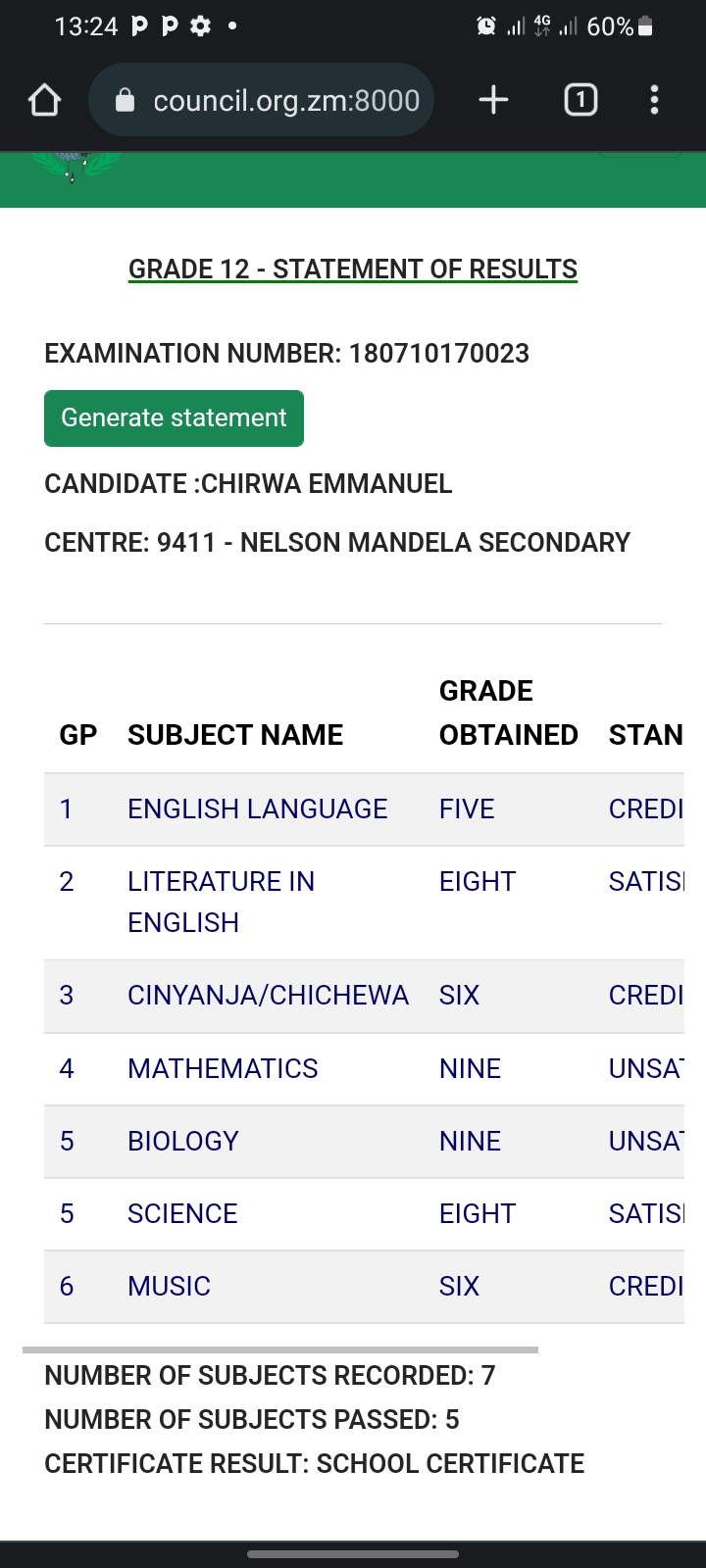Click the Generate statement button
Viewport: 706px width, 1568px height.
tap(174, 418)
